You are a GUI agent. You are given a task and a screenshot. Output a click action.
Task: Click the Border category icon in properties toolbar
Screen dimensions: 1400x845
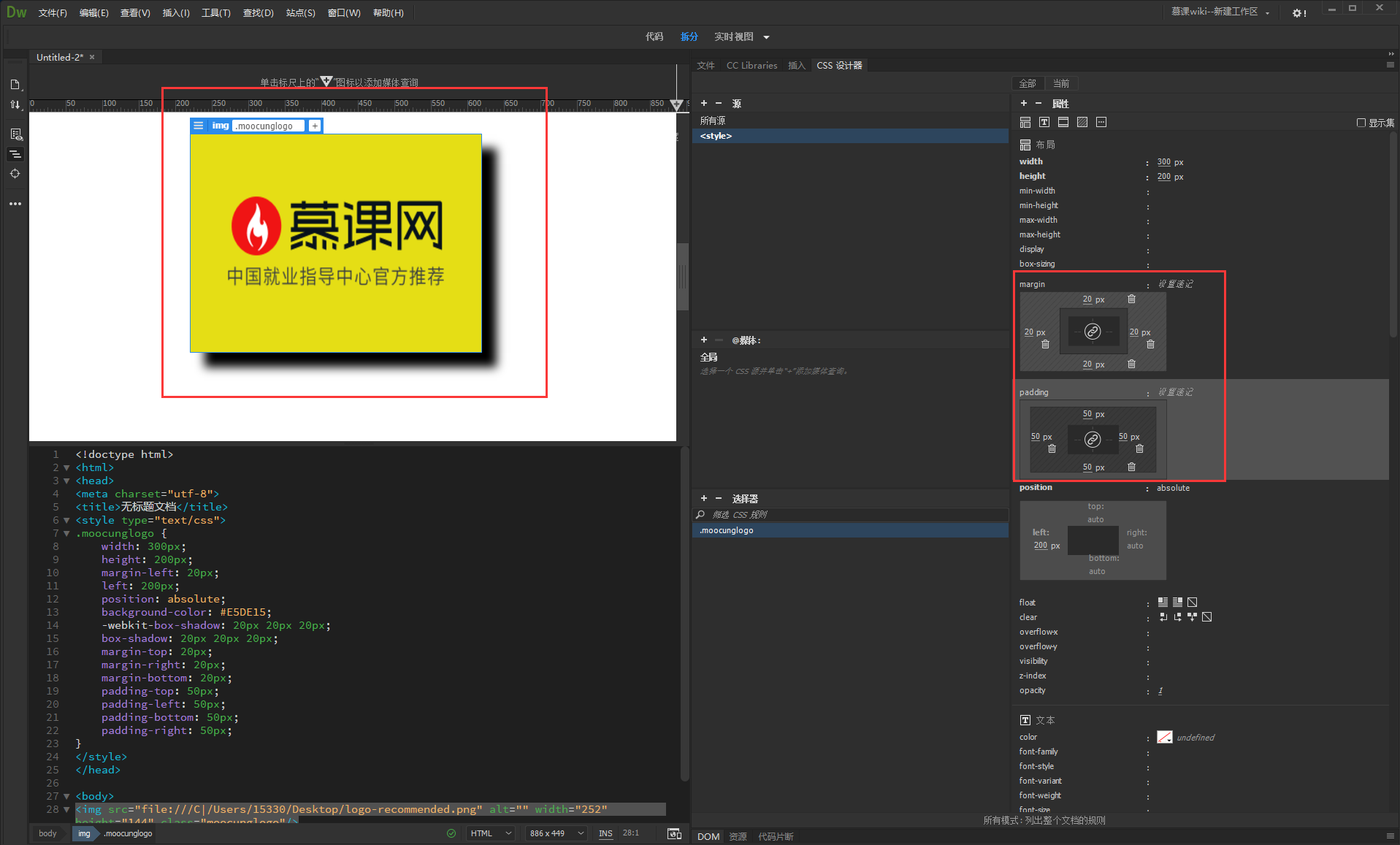(x=1063, y=122)
